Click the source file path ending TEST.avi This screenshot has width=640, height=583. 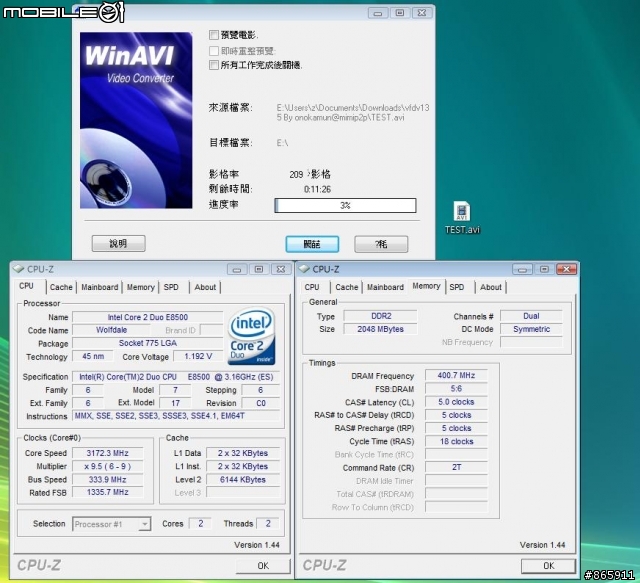click(353, 113)
